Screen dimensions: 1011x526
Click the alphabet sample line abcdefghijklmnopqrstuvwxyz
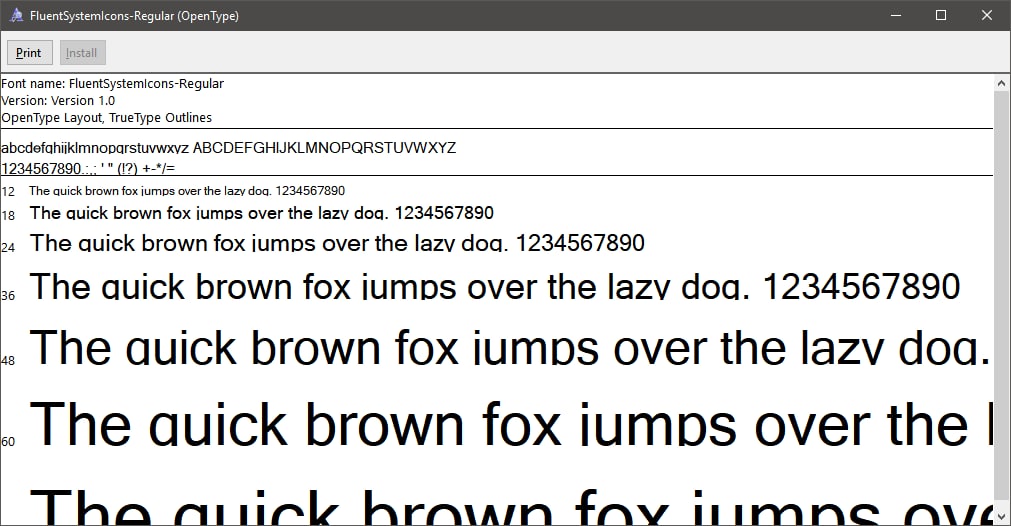[x=228, y=148]
